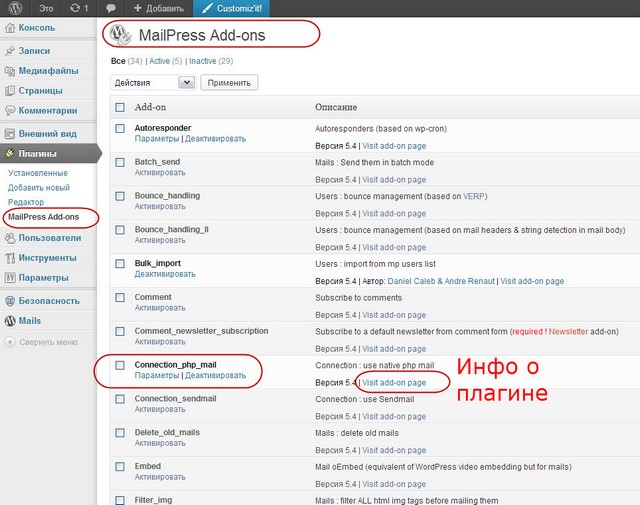Open the Добавить новый submenu item

[39, 188]
